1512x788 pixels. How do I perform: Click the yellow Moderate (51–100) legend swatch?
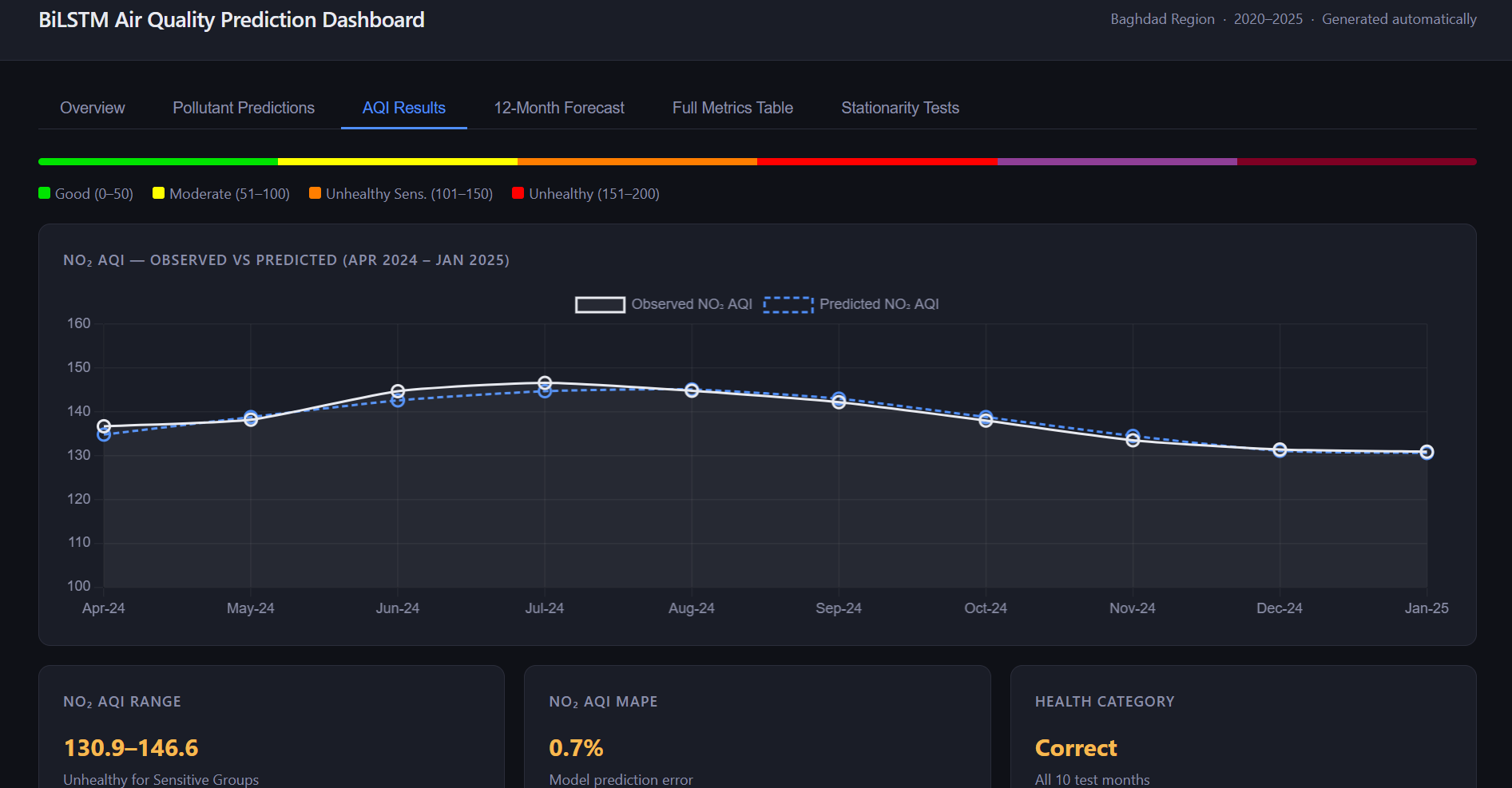[159, 193]
